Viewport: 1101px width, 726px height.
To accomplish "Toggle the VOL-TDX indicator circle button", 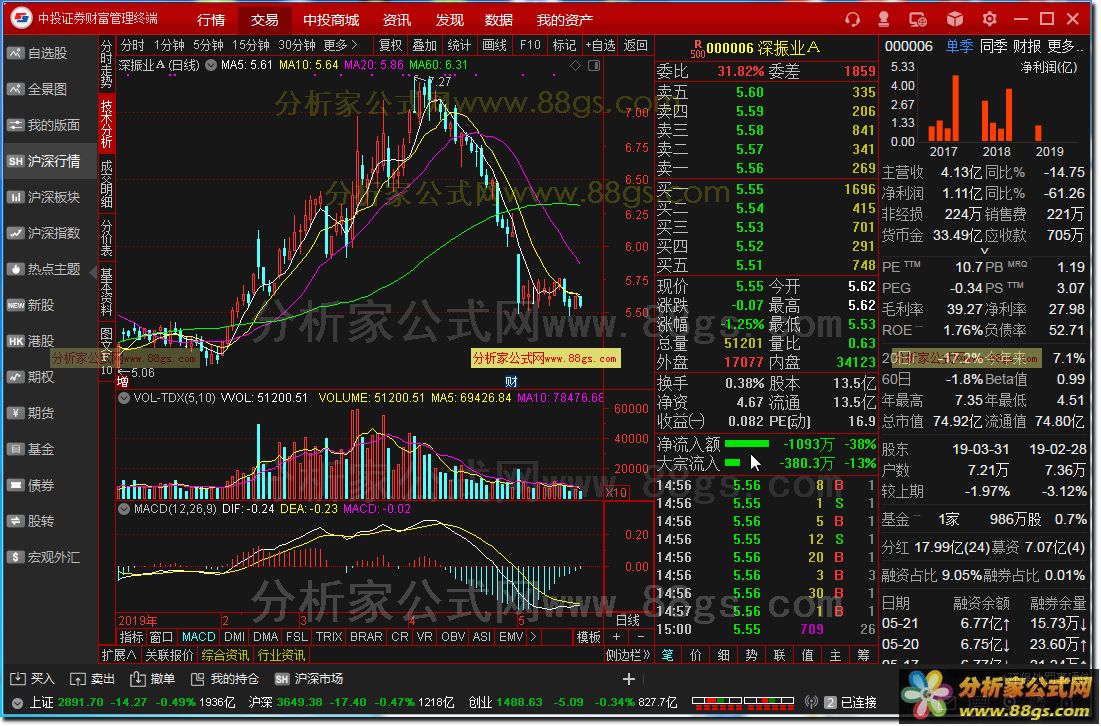I will 124,398.
